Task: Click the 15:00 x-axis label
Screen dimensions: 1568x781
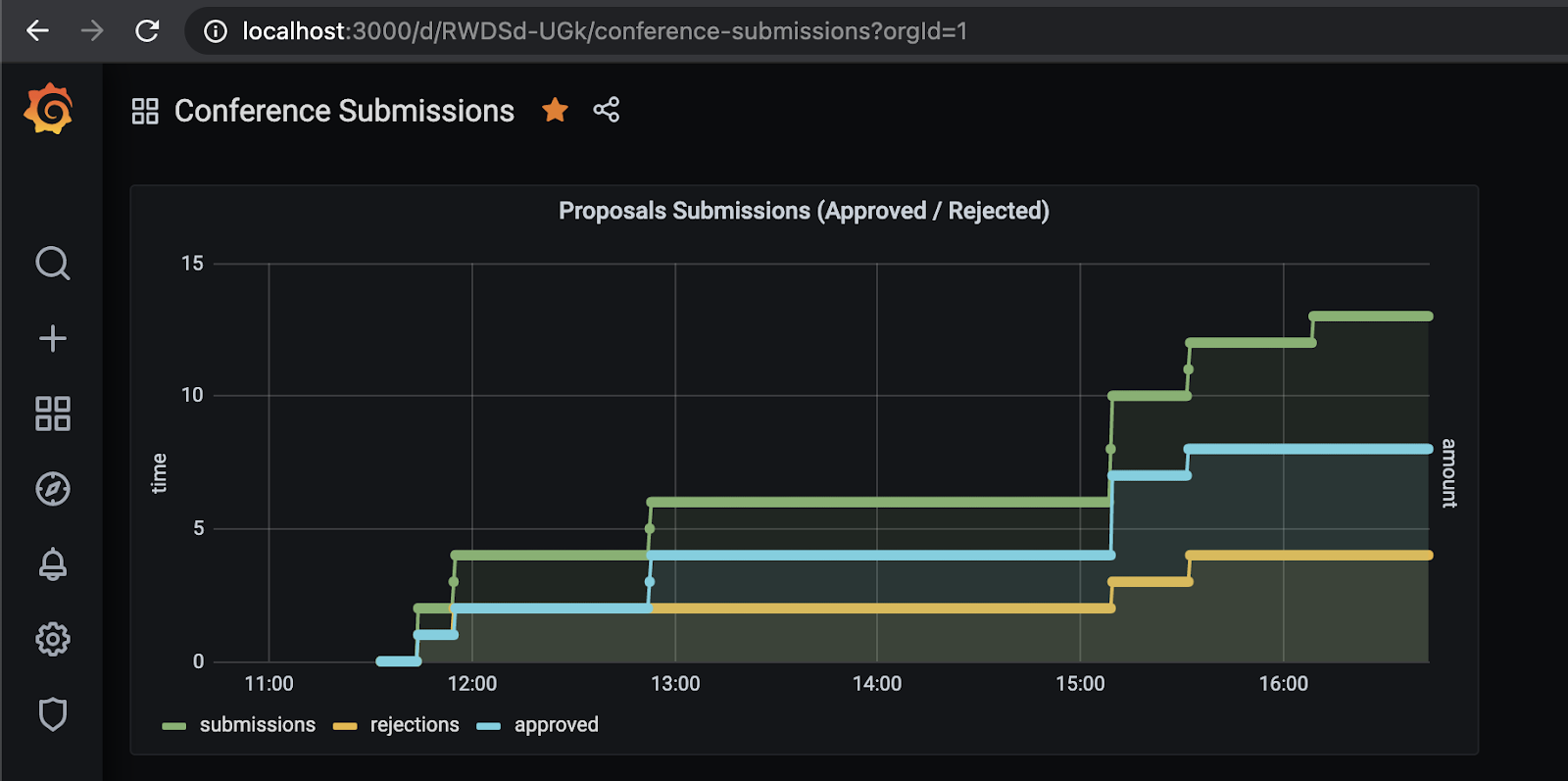Action: click(x=1080, y=684)
